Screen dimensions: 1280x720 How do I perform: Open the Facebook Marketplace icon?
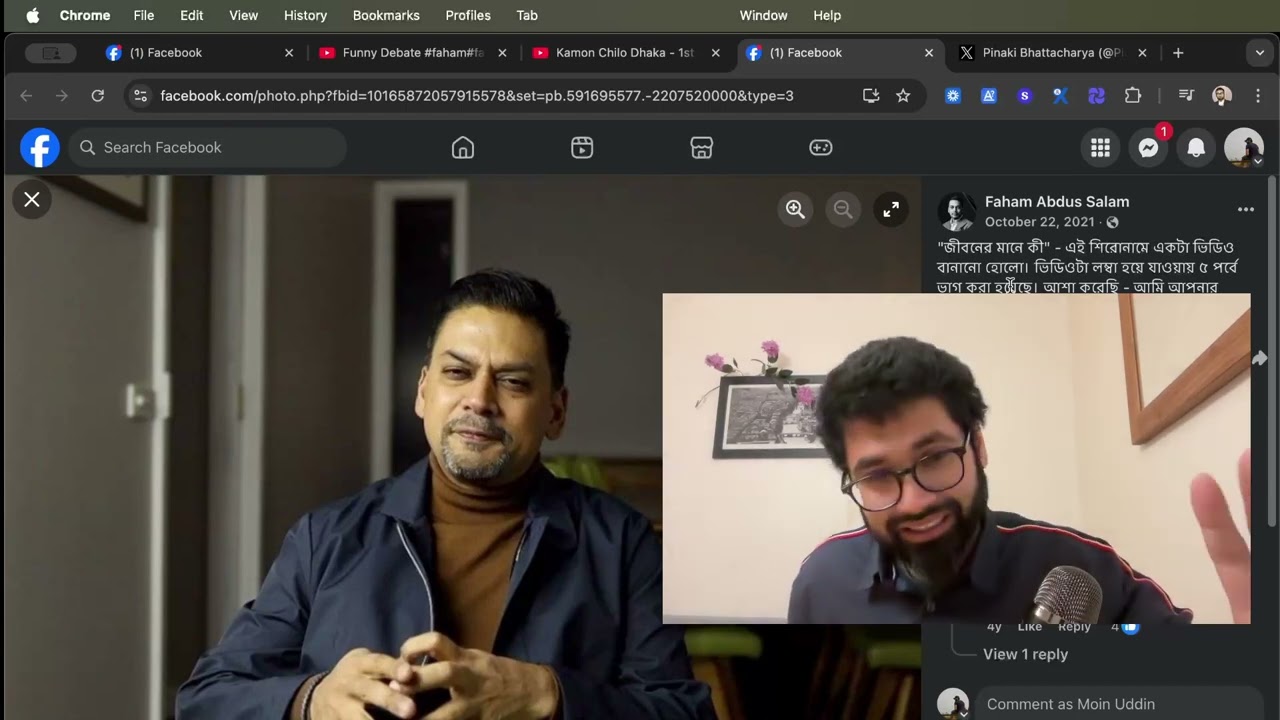click(x=702, y=148)
